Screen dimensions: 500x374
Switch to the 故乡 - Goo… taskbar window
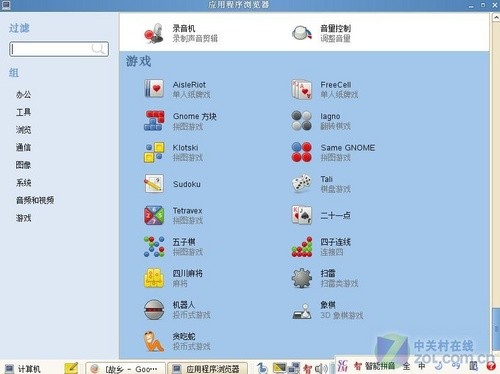point(126,368)
